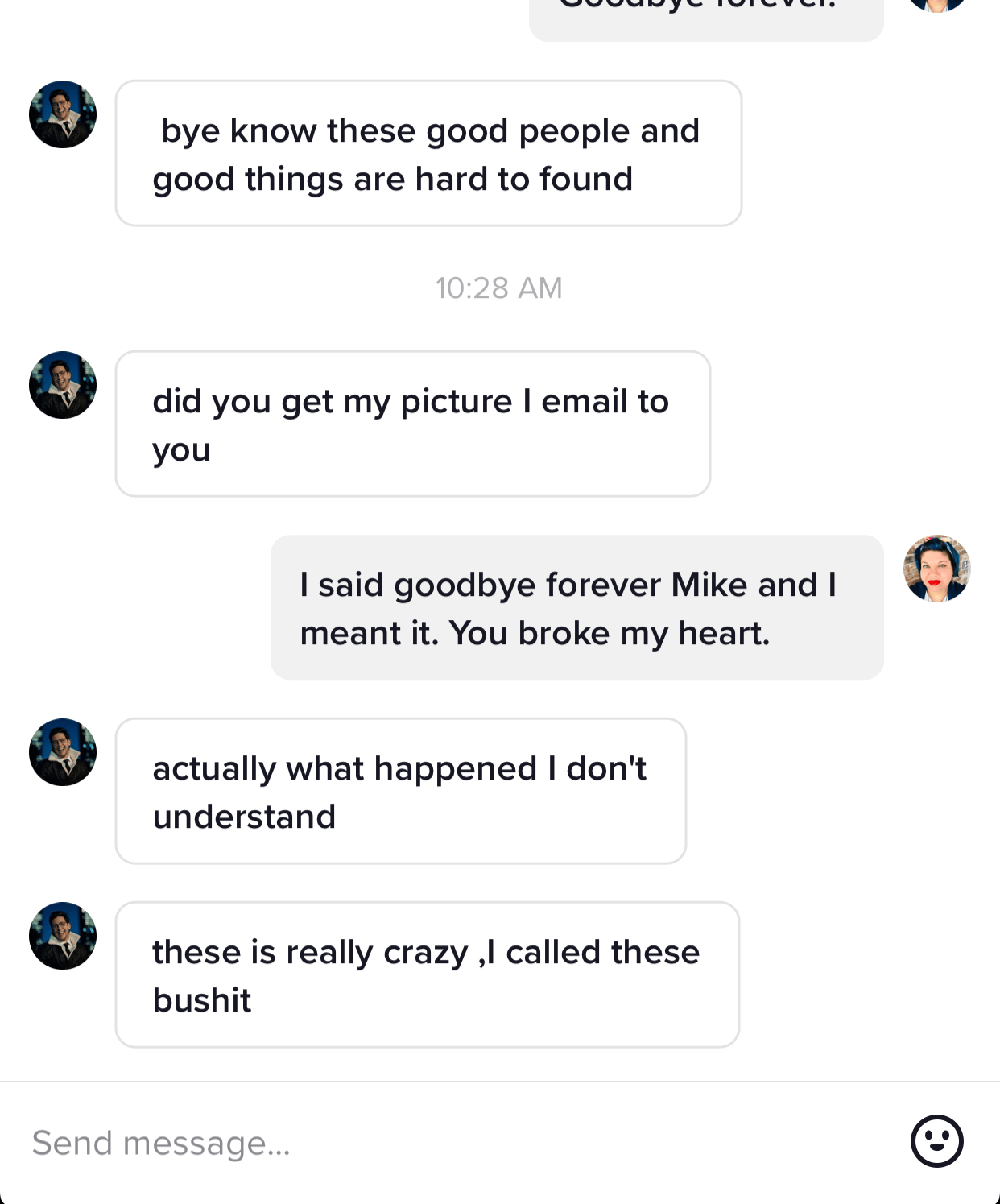Viewport: 1000px width, 1204px height.
Task: Select the "actually what happened I don't understand" bubble
Action: tap(400, 792)
